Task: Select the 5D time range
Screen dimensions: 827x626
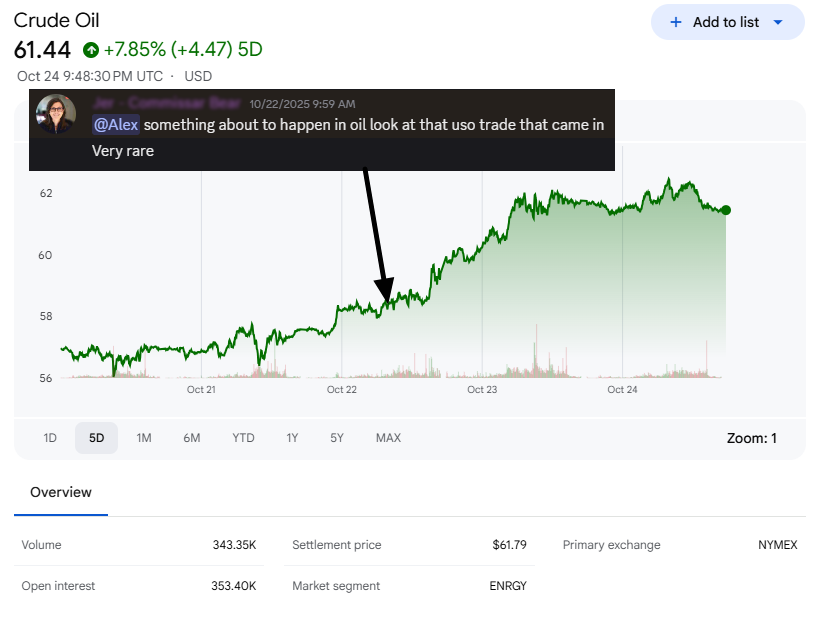Action: tap(96, 438)
